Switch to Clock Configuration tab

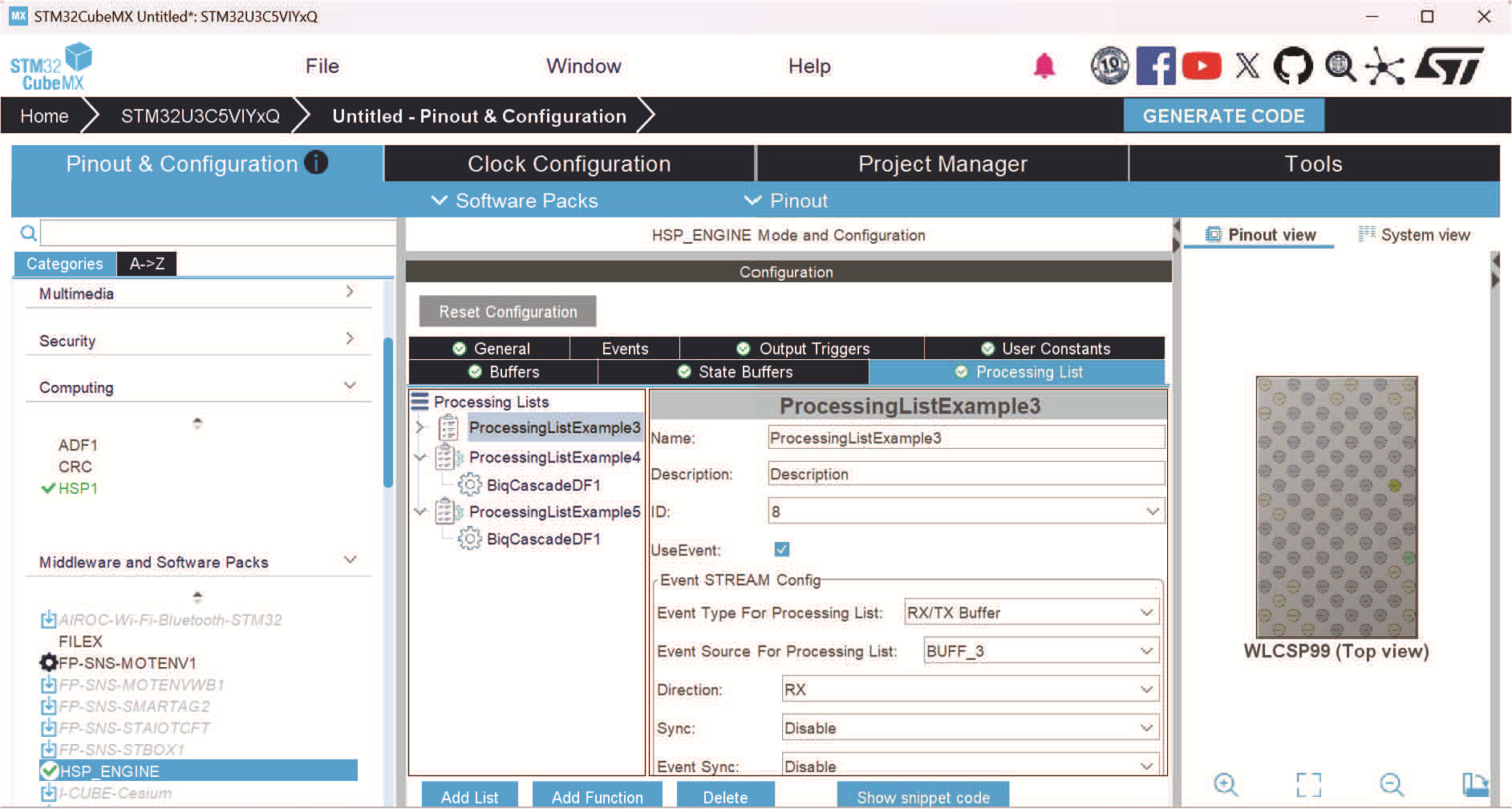coord(570,164)
